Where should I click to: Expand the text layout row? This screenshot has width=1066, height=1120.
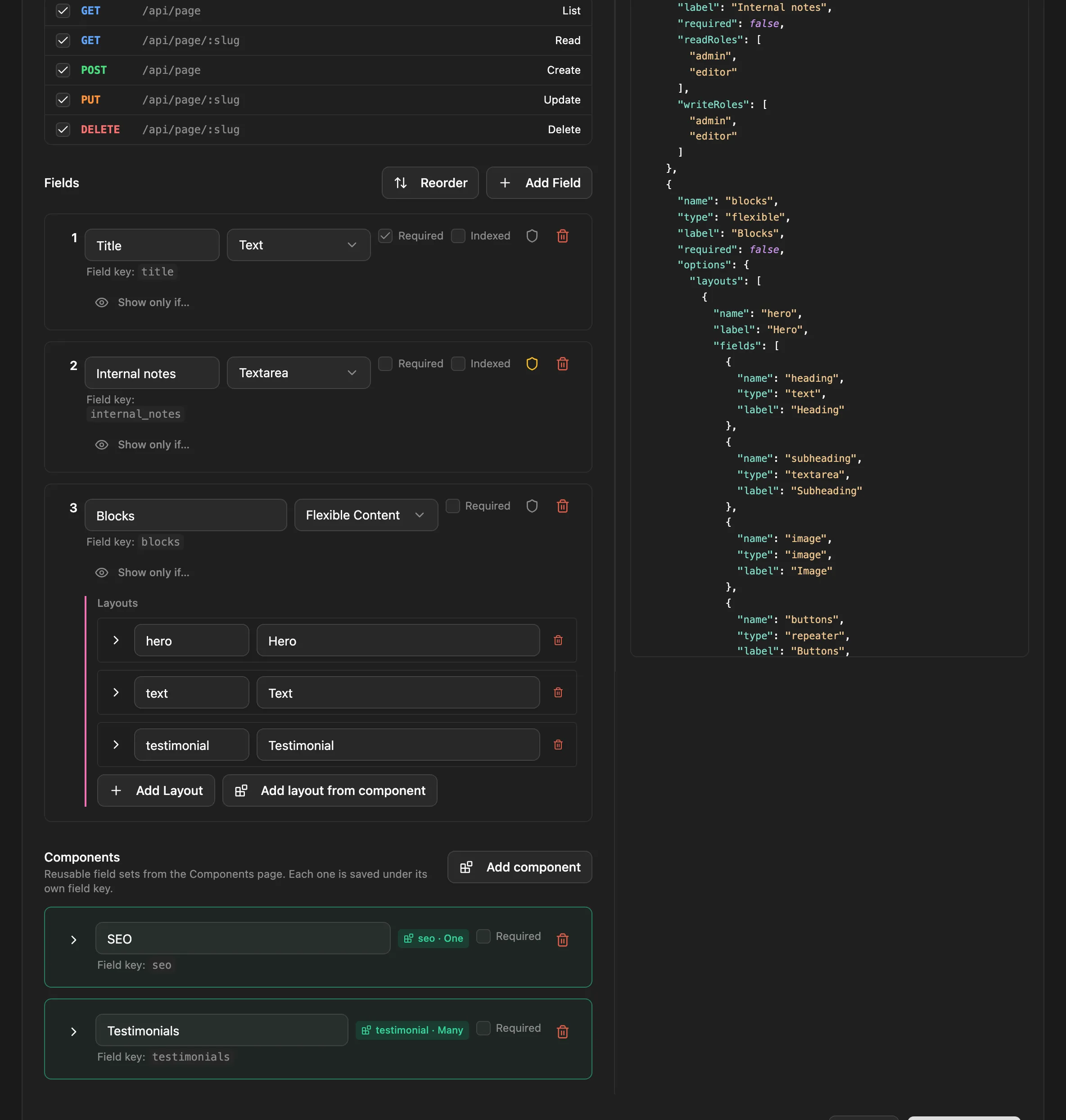[x=116, y=693]
